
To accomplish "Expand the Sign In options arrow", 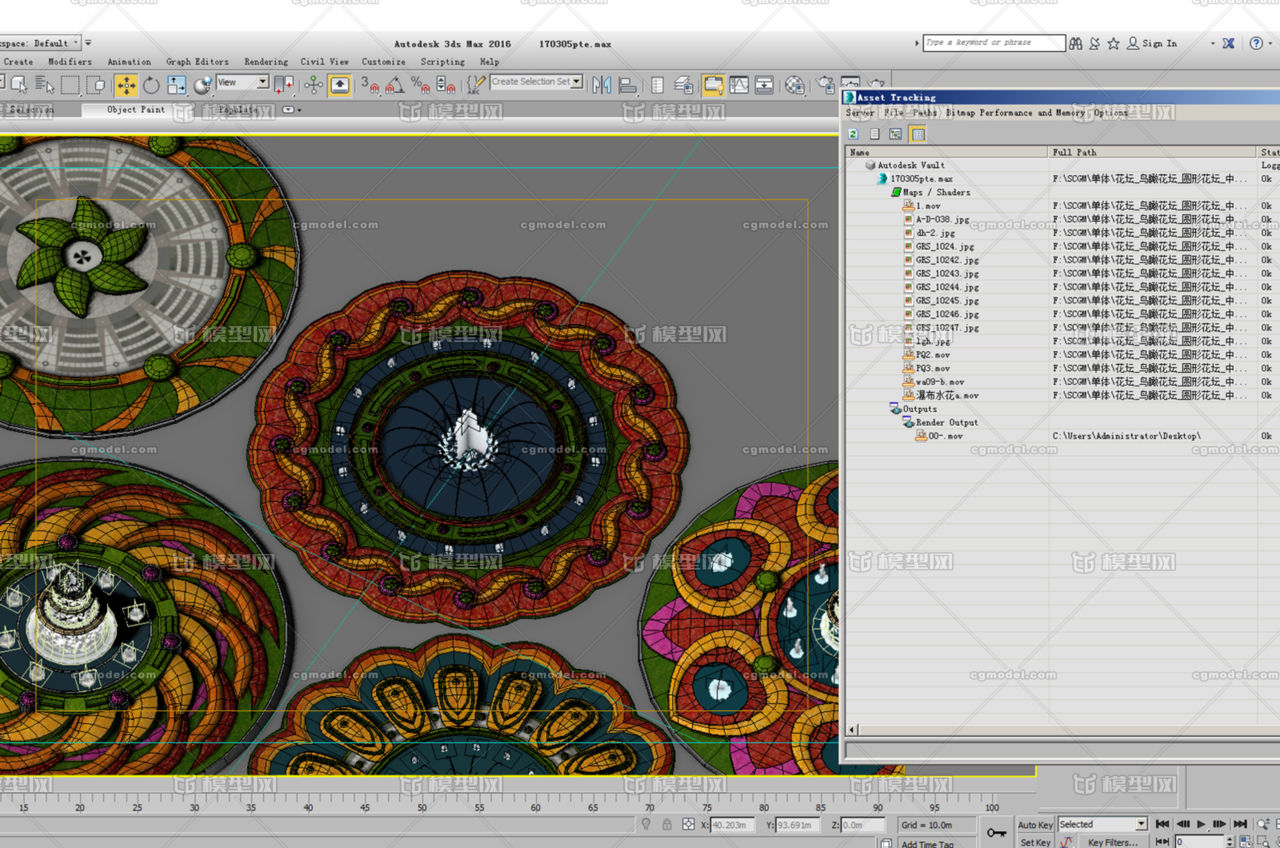I will coord(1212,43).
